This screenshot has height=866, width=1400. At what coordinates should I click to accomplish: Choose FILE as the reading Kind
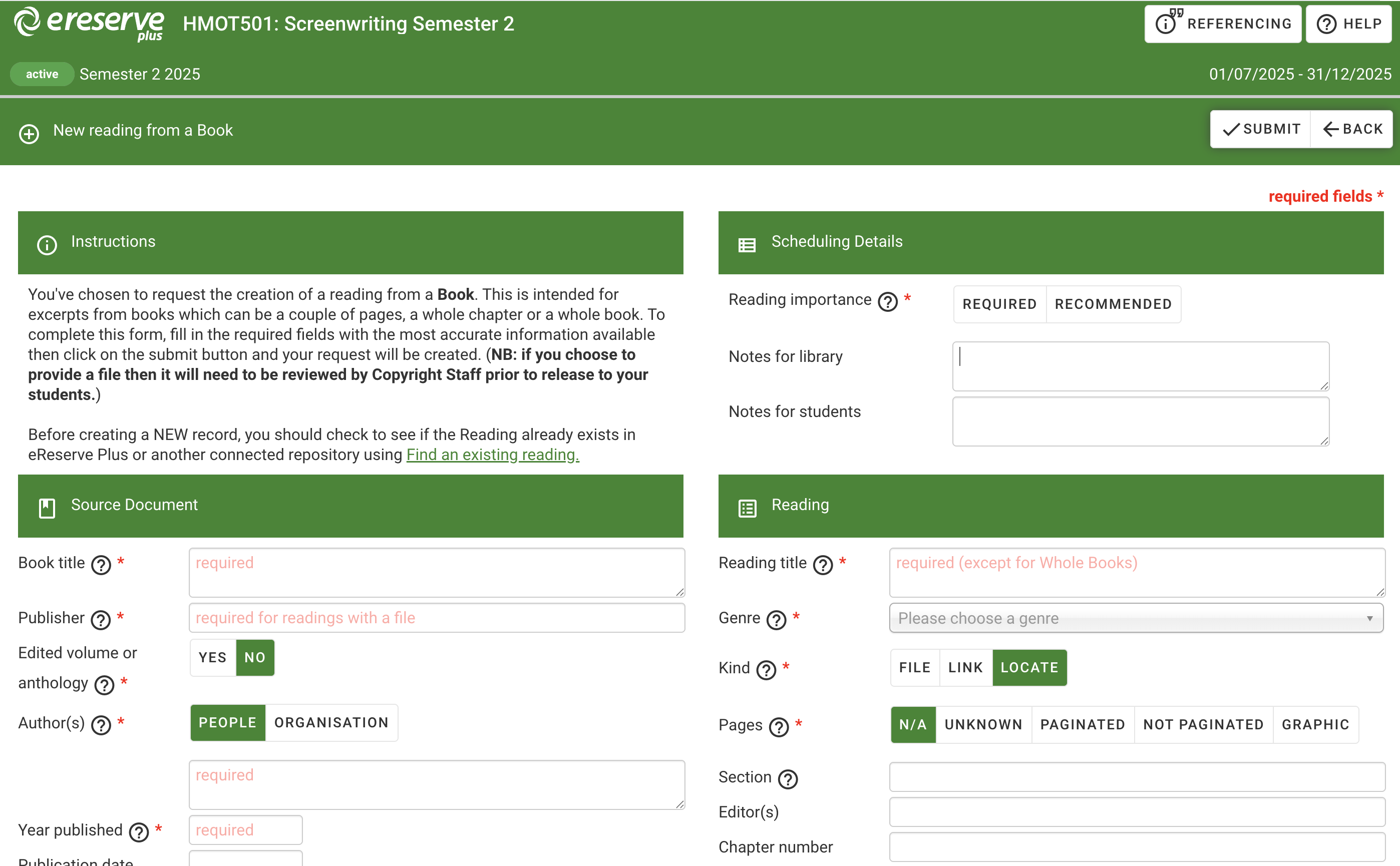[914, 667]
